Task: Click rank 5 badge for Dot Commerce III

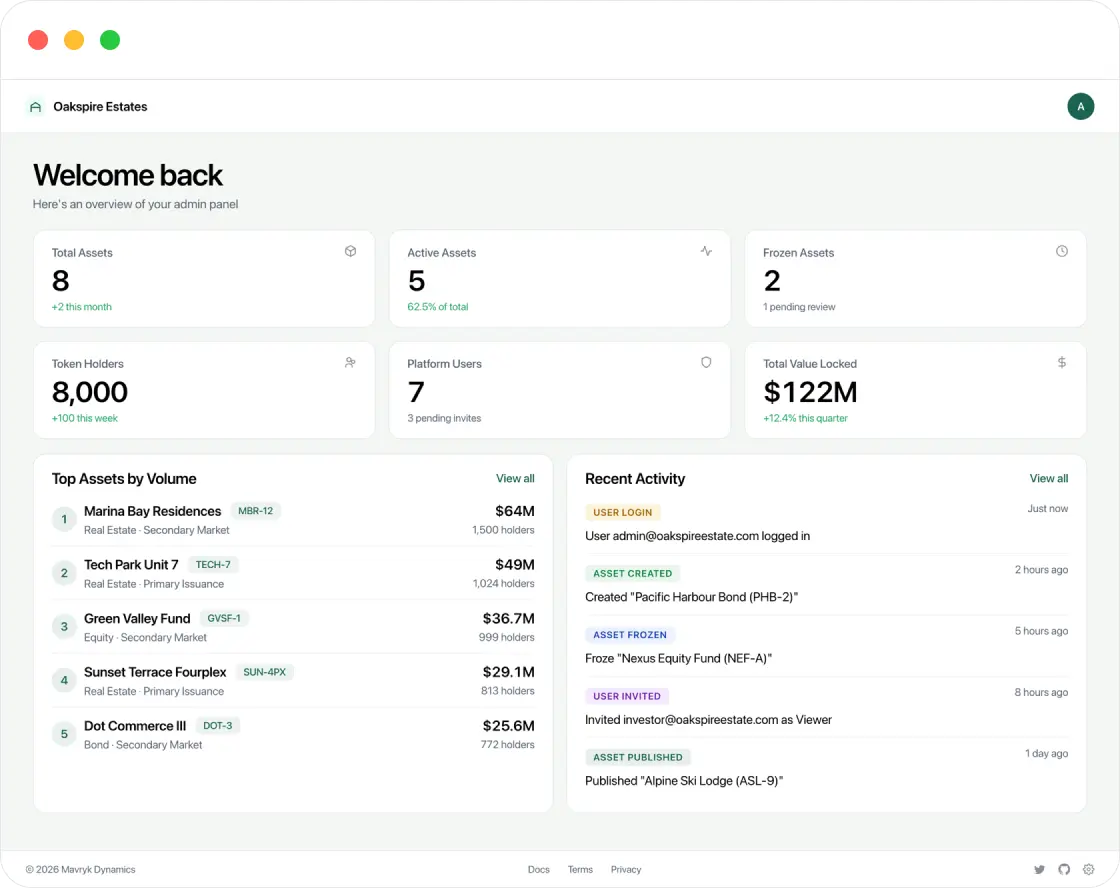Action: pyautogui.click(x=64, y=734)
